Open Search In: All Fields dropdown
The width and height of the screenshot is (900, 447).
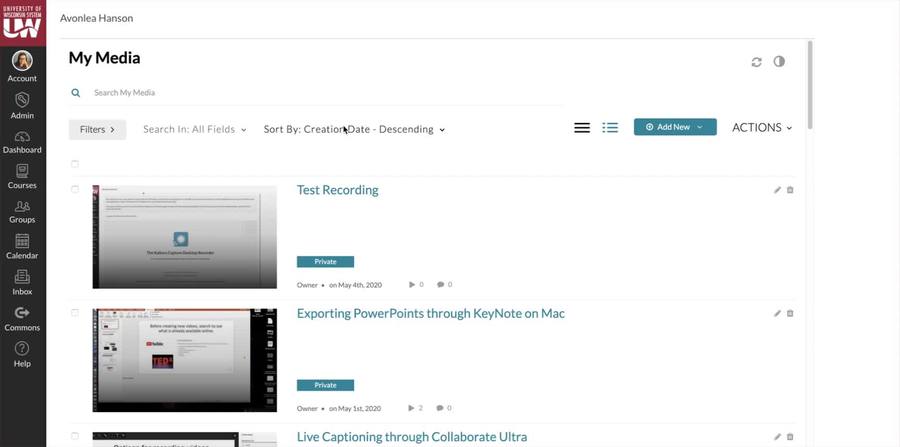[x=195, y=130]
